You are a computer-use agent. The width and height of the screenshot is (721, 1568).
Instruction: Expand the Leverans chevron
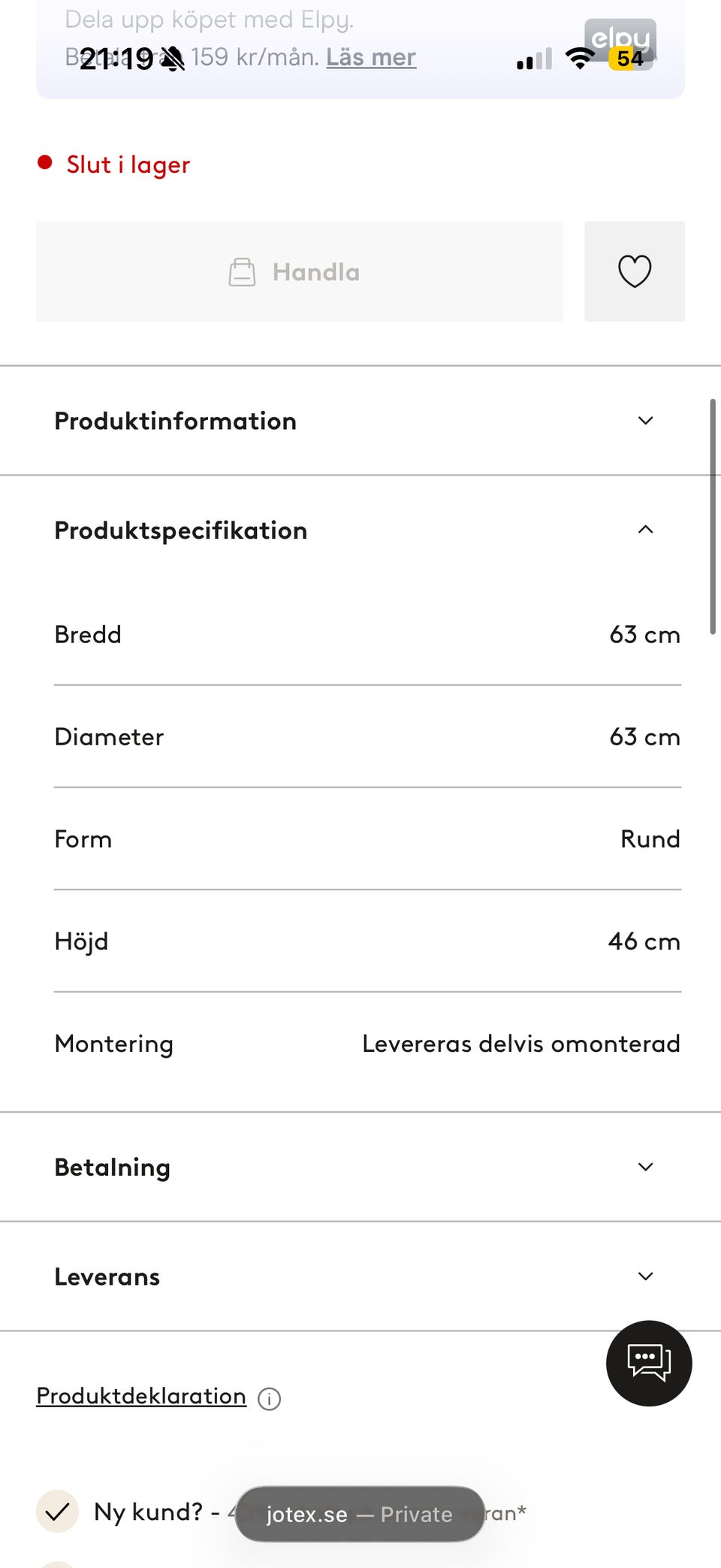point(645,1276)
